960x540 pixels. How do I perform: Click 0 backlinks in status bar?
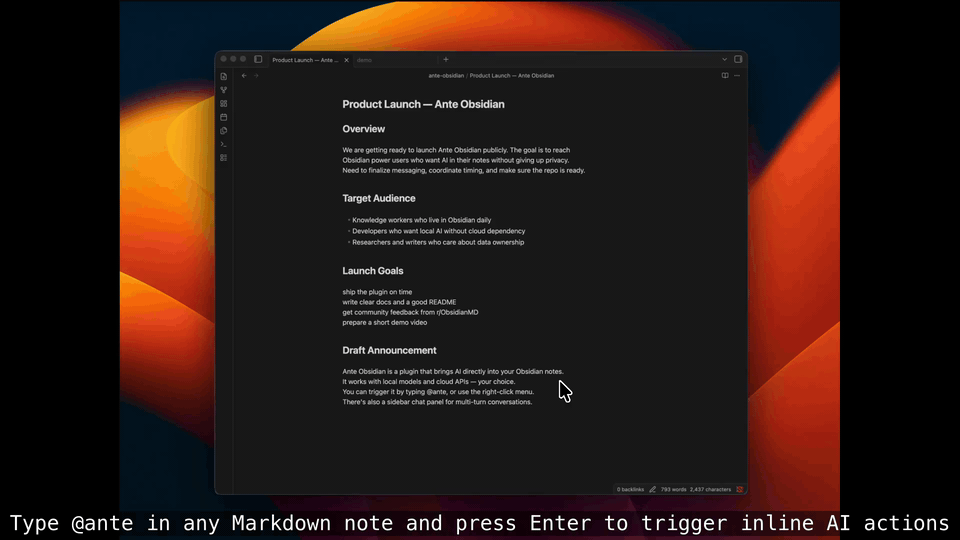click(630, 489)
